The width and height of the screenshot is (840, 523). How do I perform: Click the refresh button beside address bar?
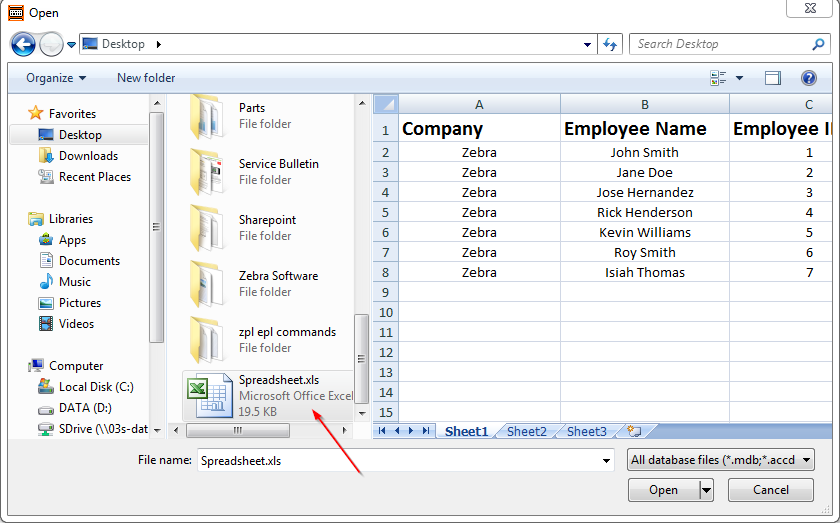tap(610, 44)
